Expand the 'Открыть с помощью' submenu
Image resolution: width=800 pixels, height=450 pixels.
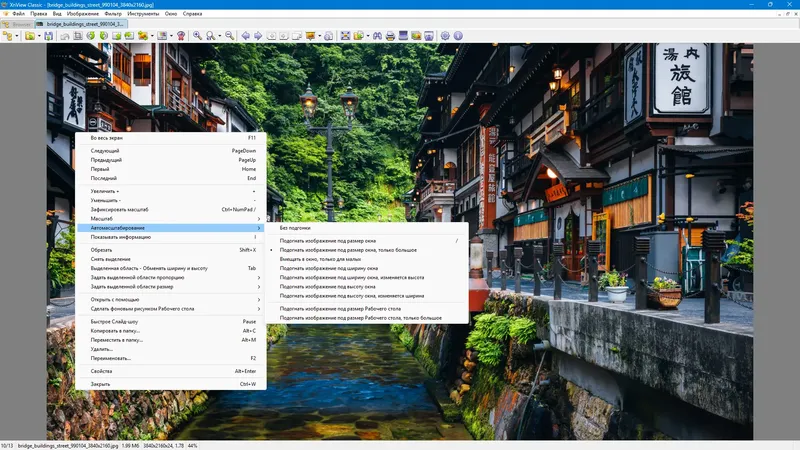point(116,299)
